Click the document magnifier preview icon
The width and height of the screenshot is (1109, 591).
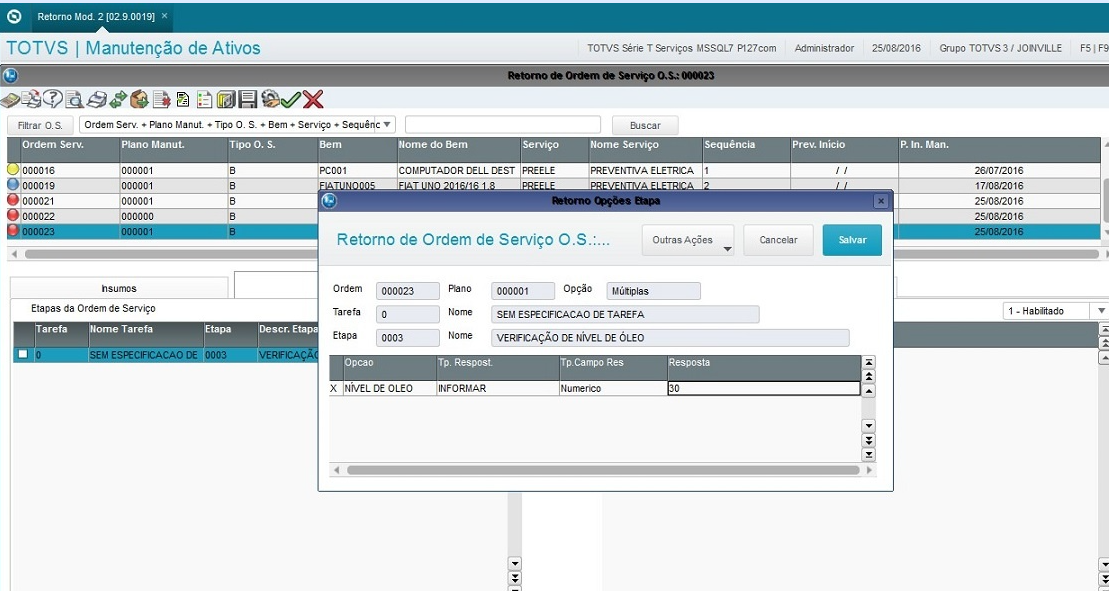click(x=74, y=100)
